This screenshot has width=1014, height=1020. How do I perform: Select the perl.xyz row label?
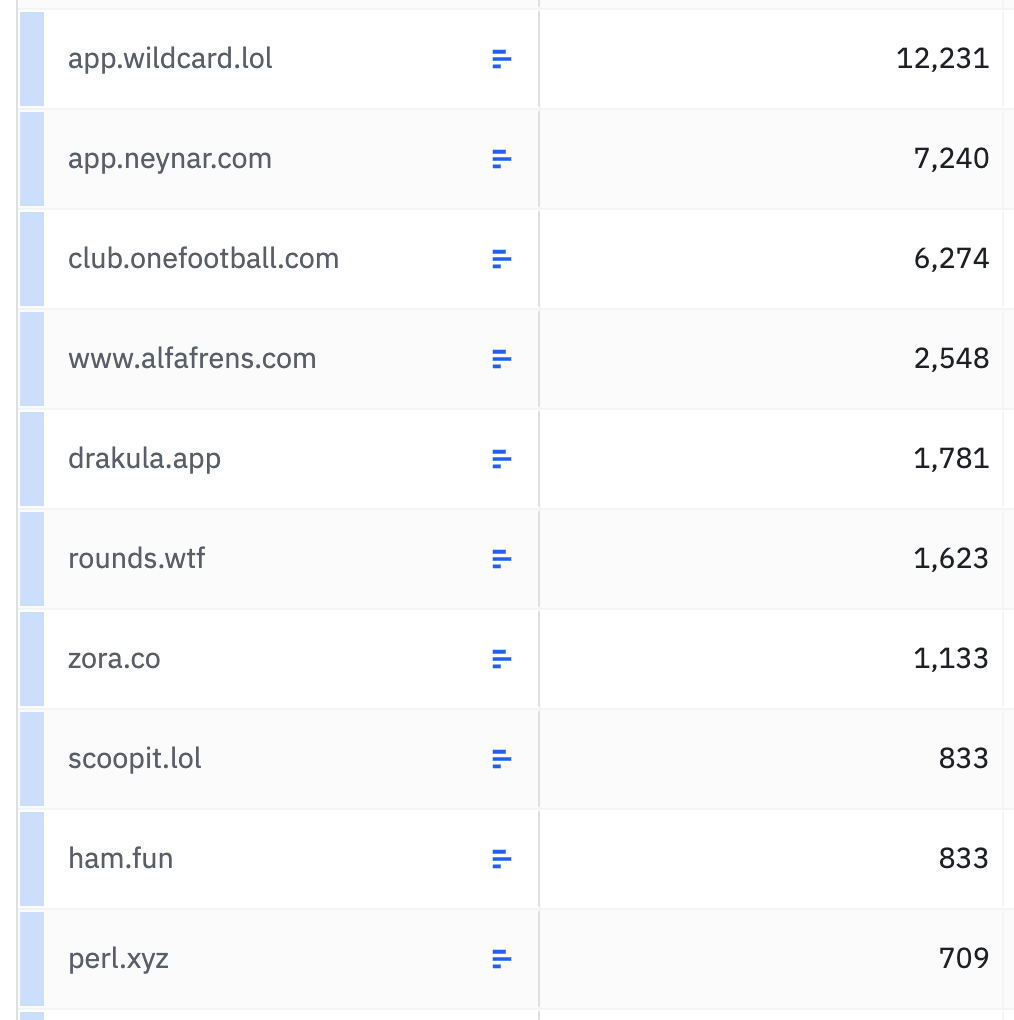coord(118,959)
